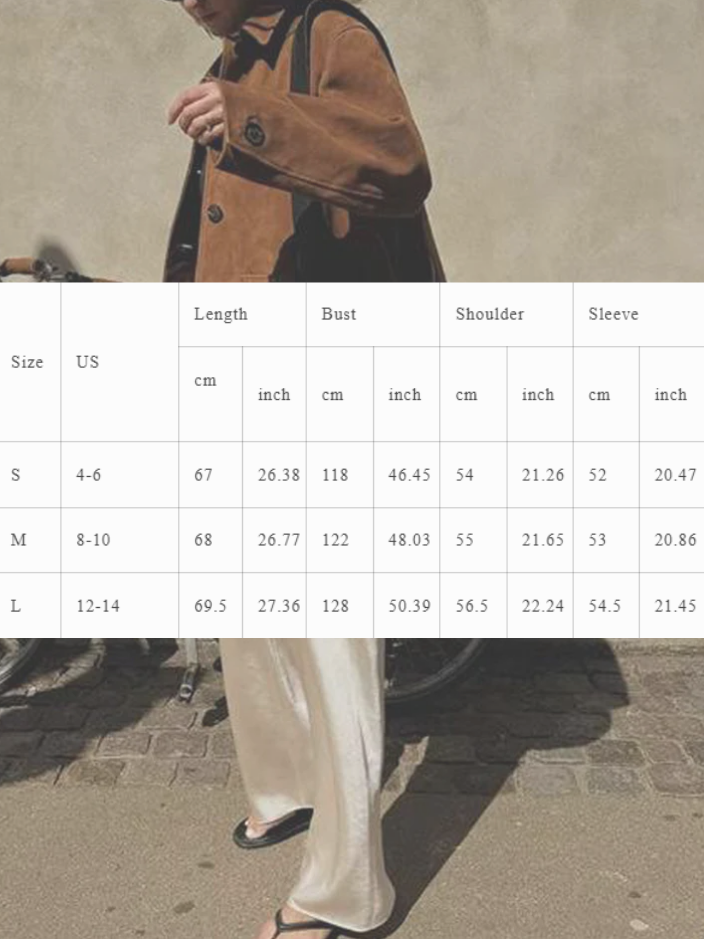704x939 pixels.
Task: Click the Shoulder header cell
Action: [490, 314]
